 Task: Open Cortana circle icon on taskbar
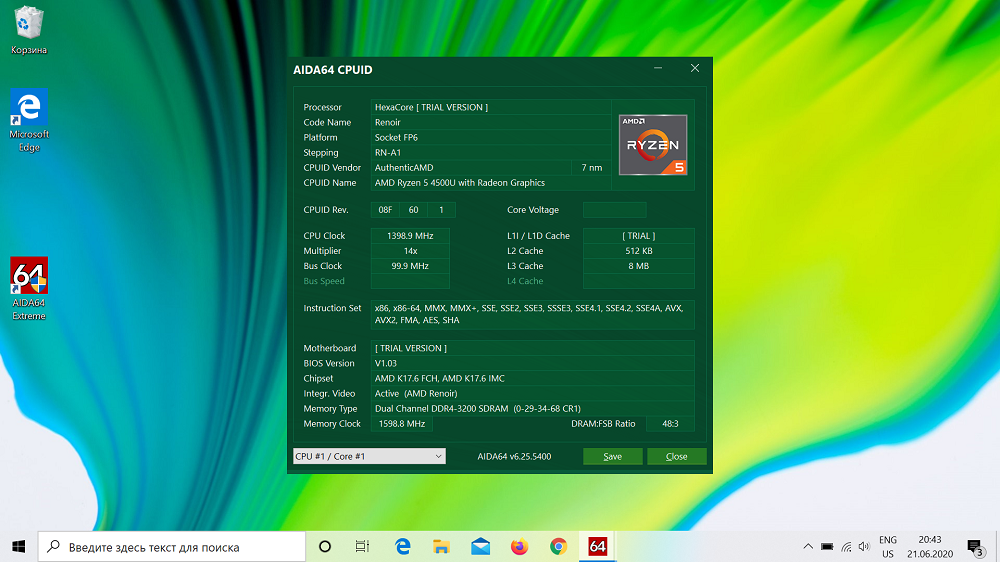325,547
